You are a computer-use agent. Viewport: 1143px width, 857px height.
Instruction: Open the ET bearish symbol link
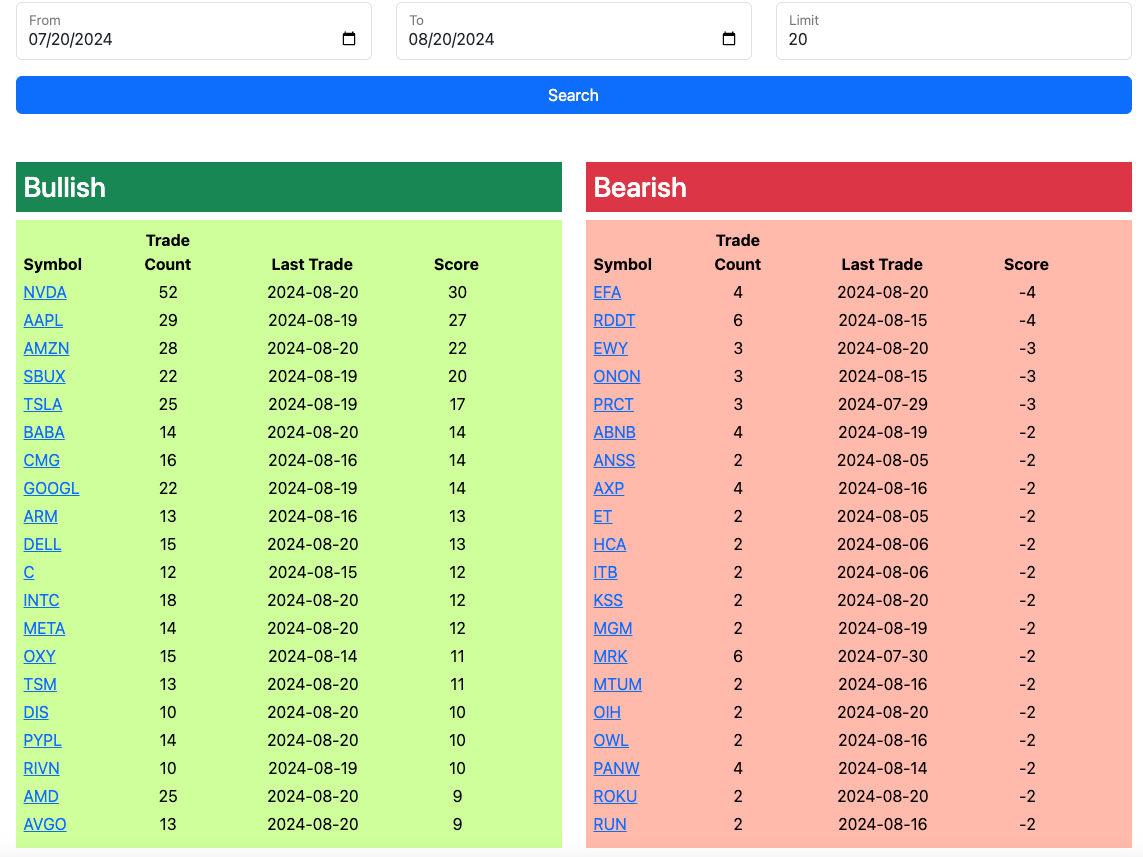[x=603, y=517]
